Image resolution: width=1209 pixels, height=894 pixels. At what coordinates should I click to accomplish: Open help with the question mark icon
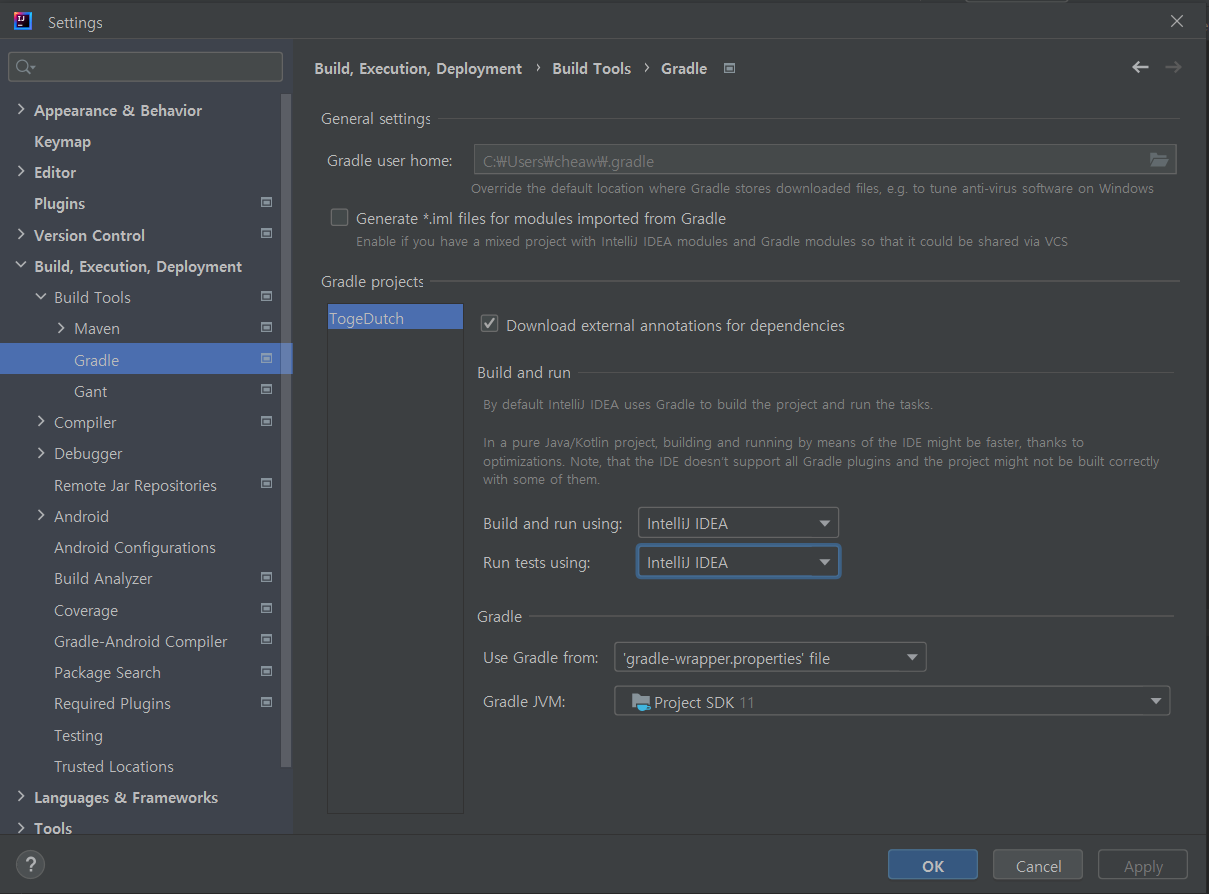pyautogui.click(x=31, y=865)
